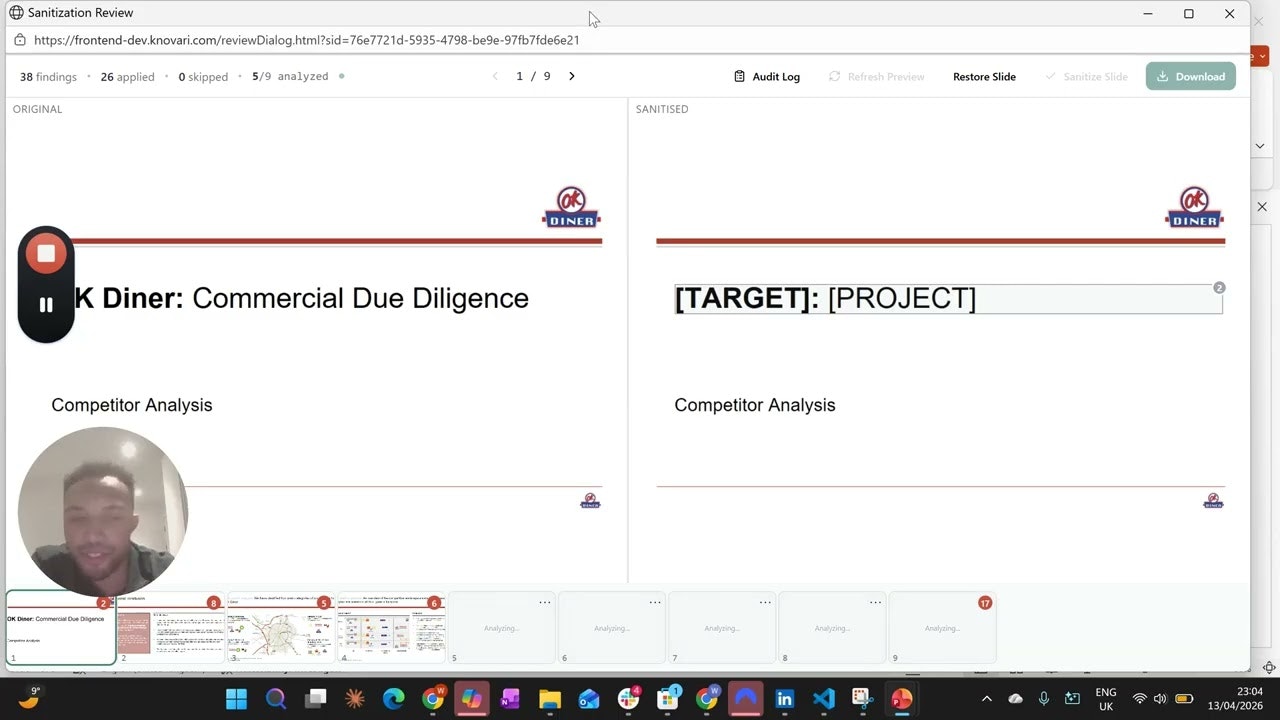Click the '5/9 analyzed' status text

(290, 77)
